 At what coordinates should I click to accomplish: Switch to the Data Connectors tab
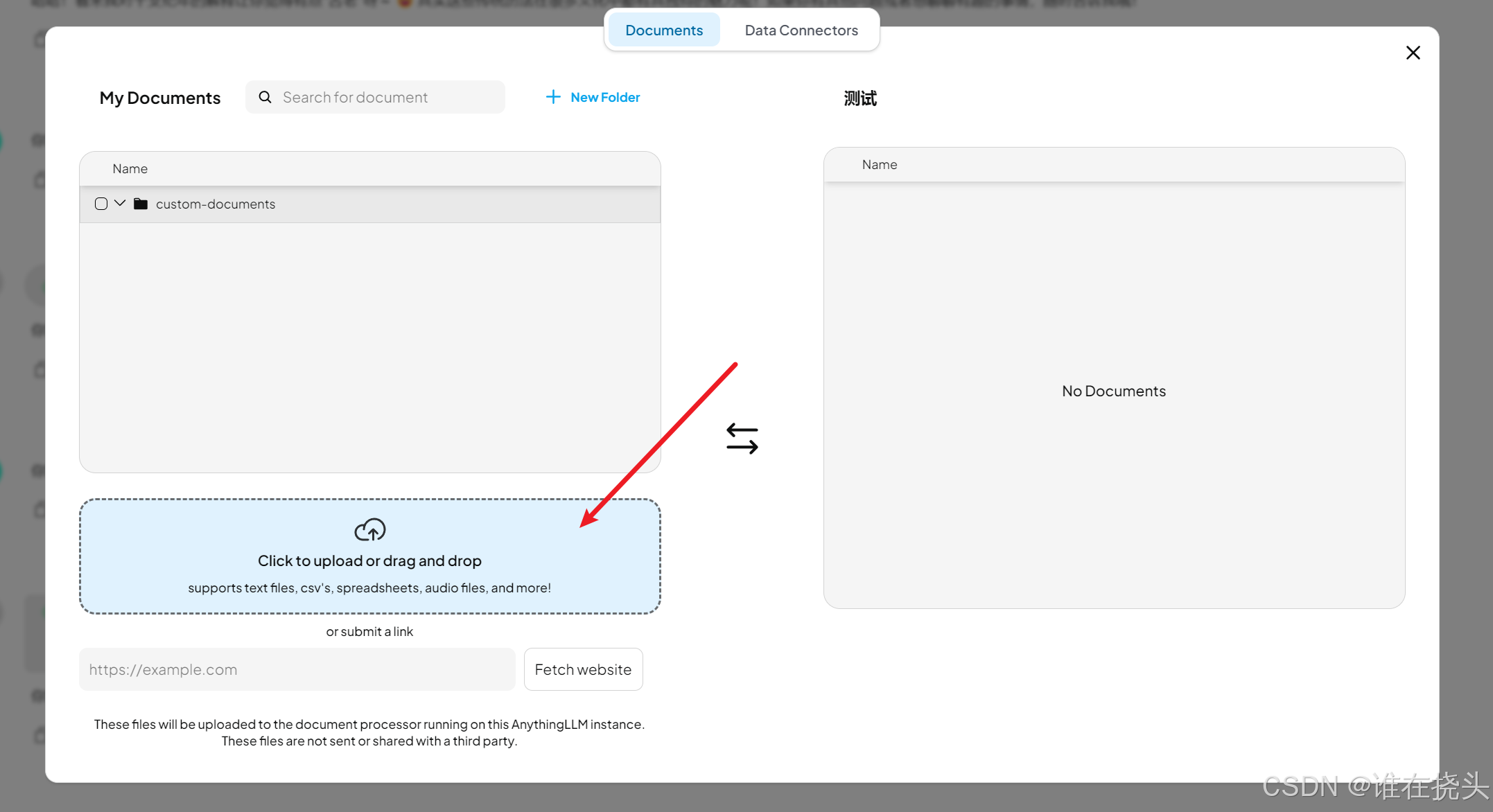click(801, 30)
